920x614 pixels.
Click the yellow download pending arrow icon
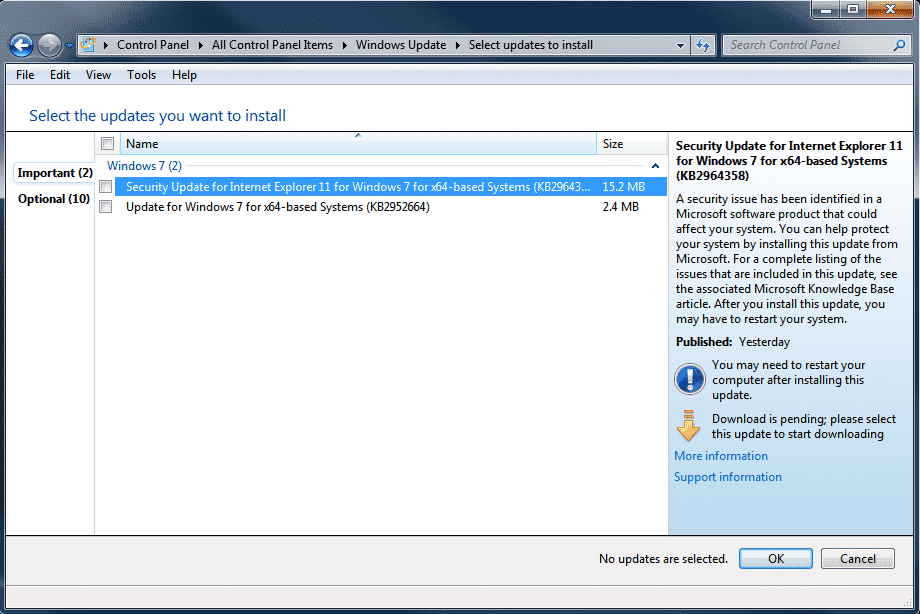(688, 426)
